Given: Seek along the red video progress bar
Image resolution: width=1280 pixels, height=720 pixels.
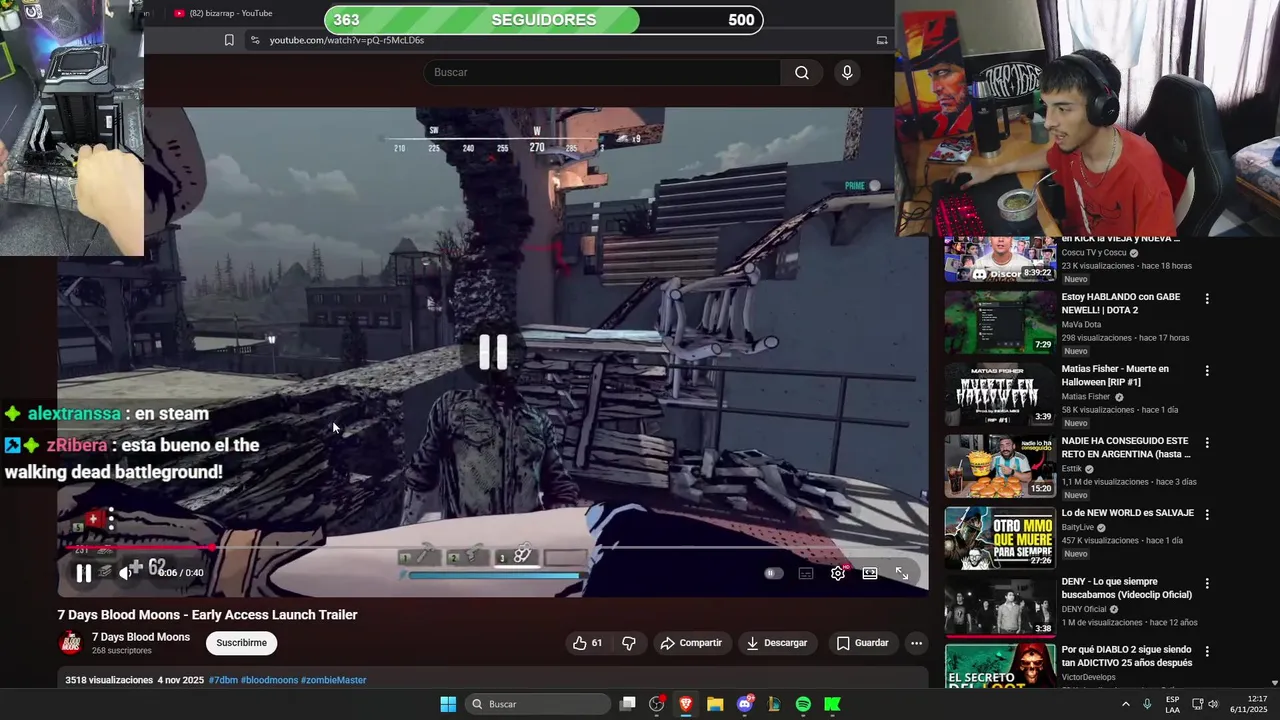Looking at the screenshot, I should 493,548.
